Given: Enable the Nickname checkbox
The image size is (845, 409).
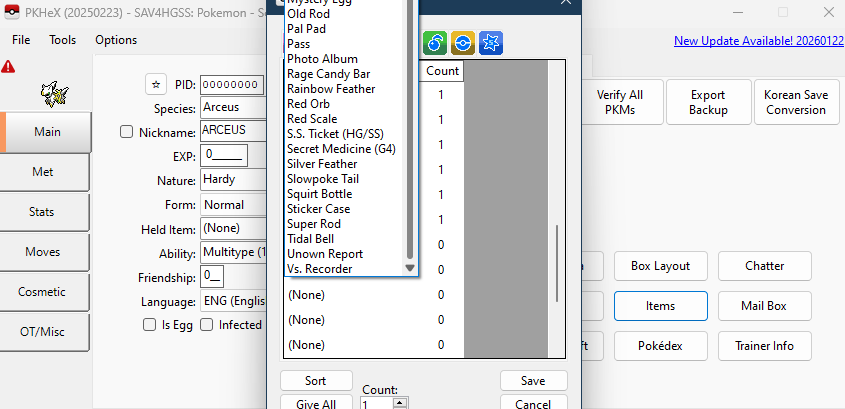Looking at the screenshot, I should (x=126, y=132).
